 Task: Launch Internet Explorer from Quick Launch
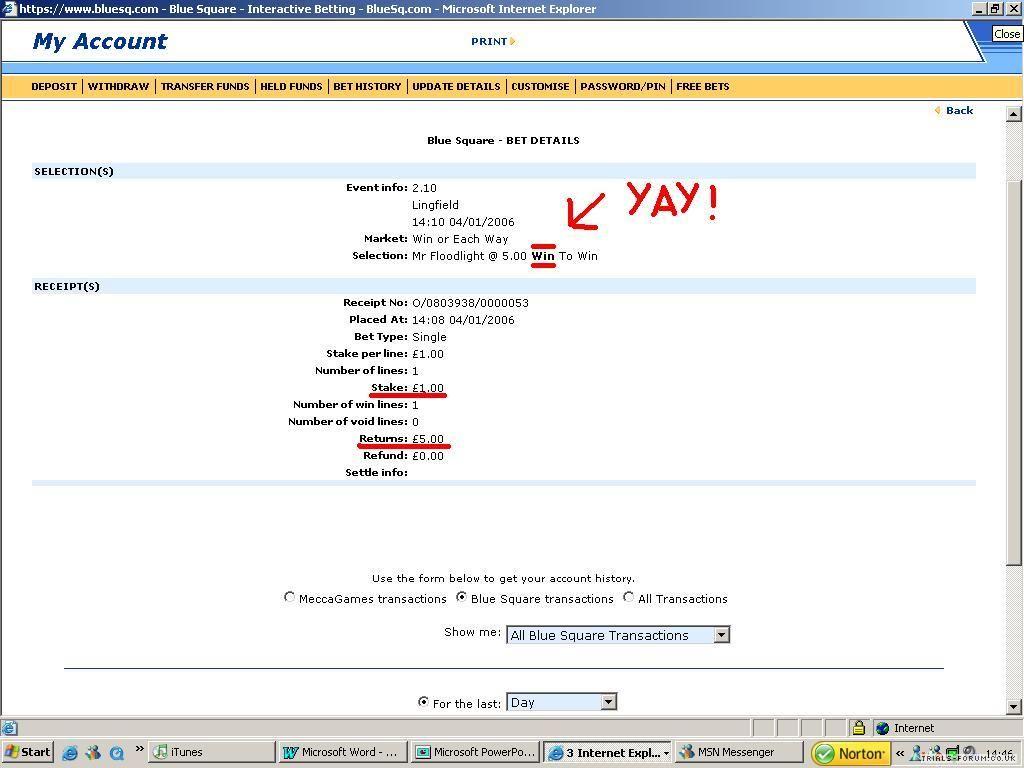pos(69,752)
